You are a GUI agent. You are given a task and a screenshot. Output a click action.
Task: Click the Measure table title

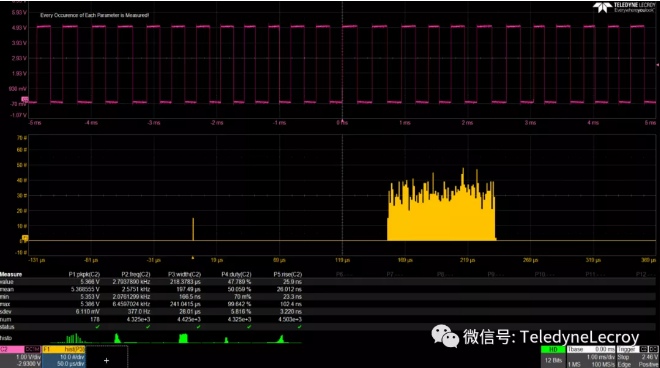point(11,275)
